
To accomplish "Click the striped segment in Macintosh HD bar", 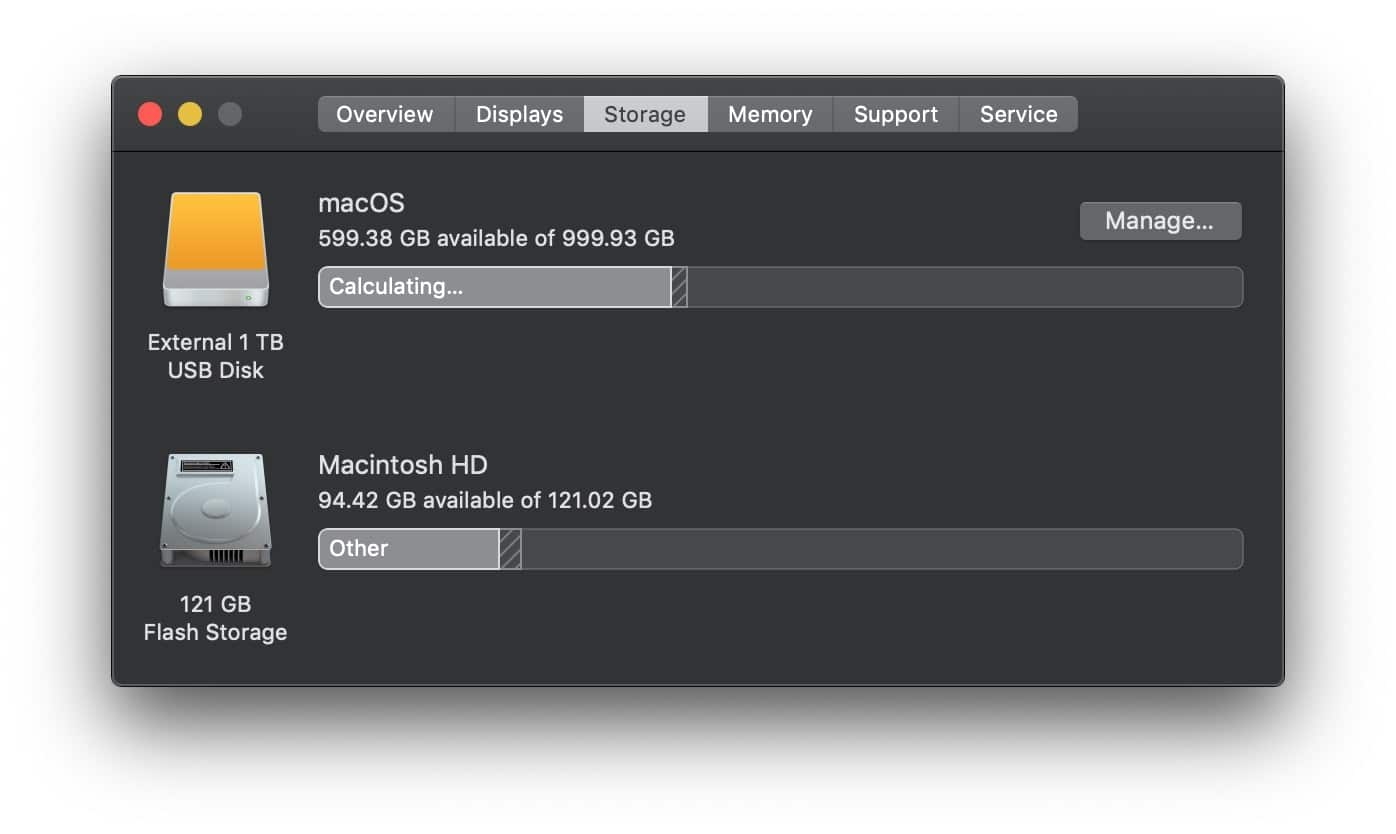I will (510, 549).
